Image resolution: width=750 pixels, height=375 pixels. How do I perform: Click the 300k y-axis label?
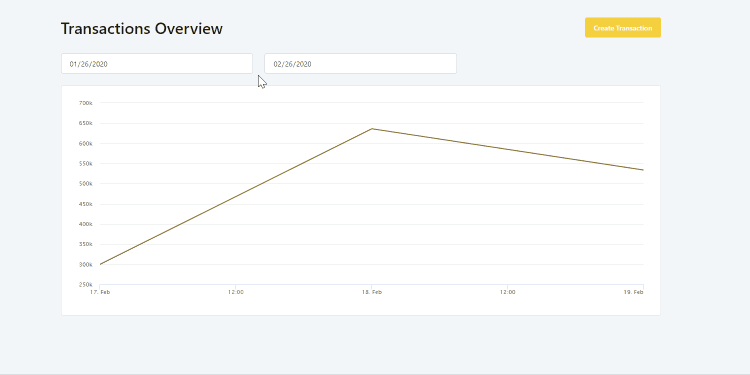[x=86, y=265]
